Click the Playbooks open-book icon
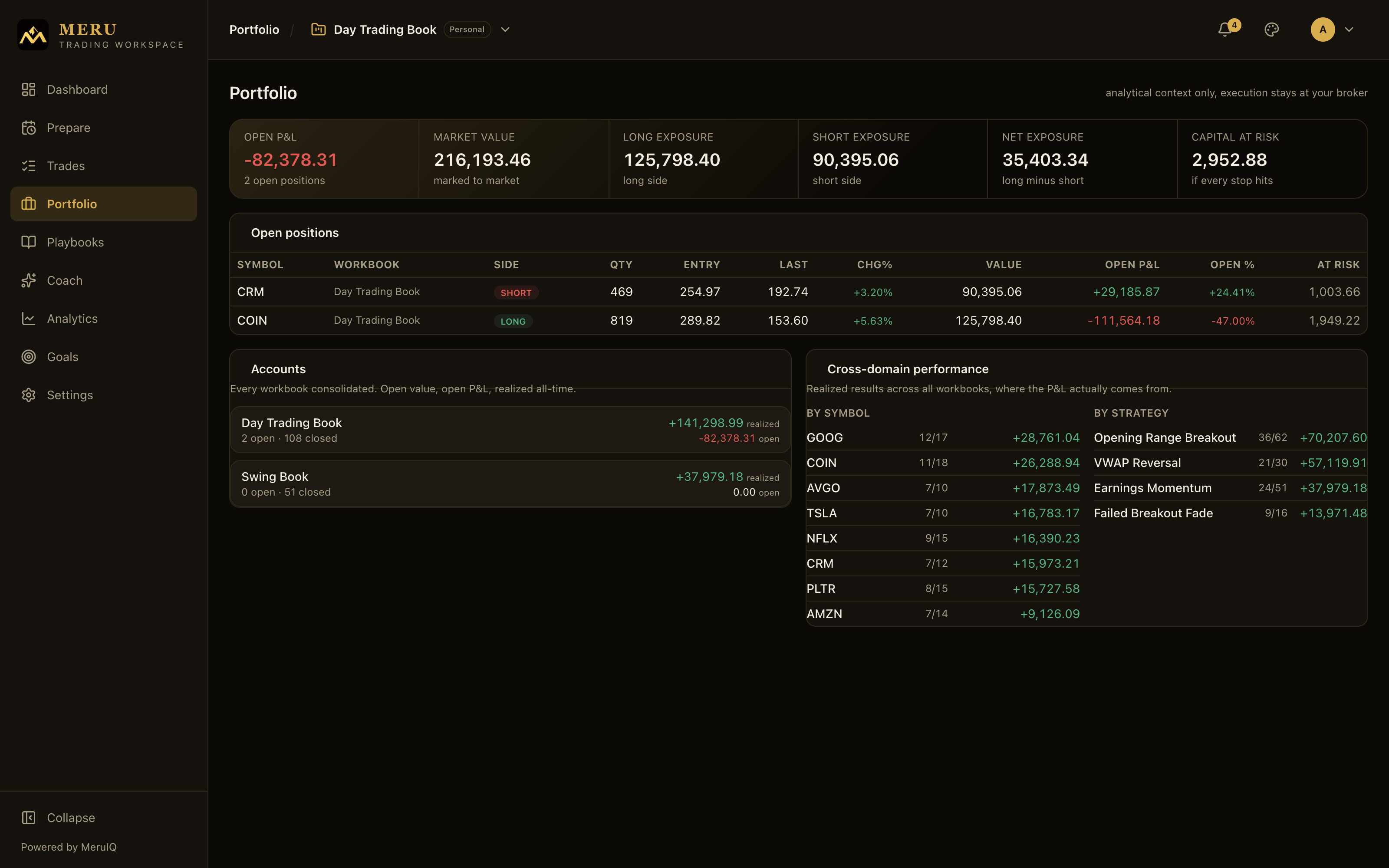Viewport: 1389px width, 868px height. point(29,242)
